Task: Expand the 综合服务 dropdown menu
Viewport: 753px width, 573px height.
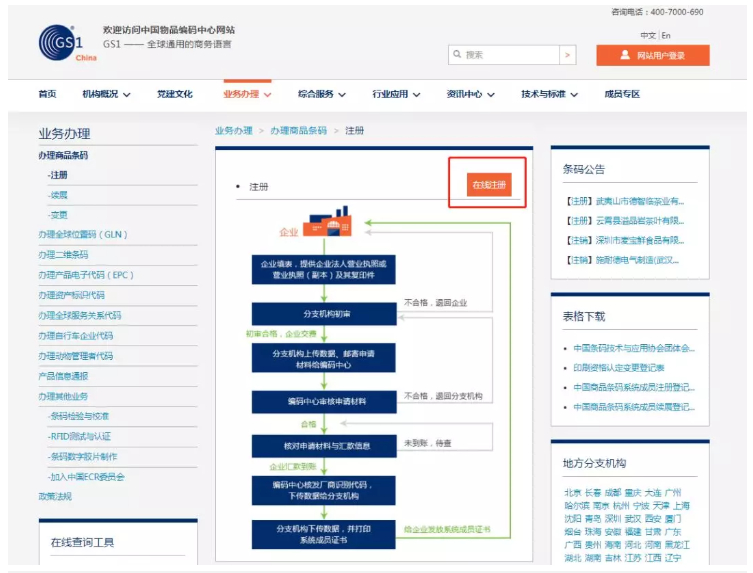Action: tap(322, 94)
